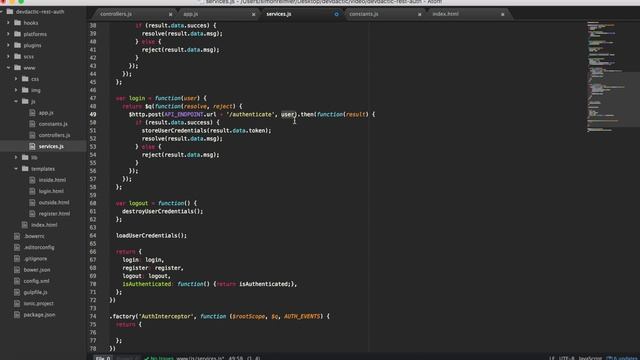640x360 pixels.
Task: Click the app.js file icon in tree
Action: tap(32, 113)
